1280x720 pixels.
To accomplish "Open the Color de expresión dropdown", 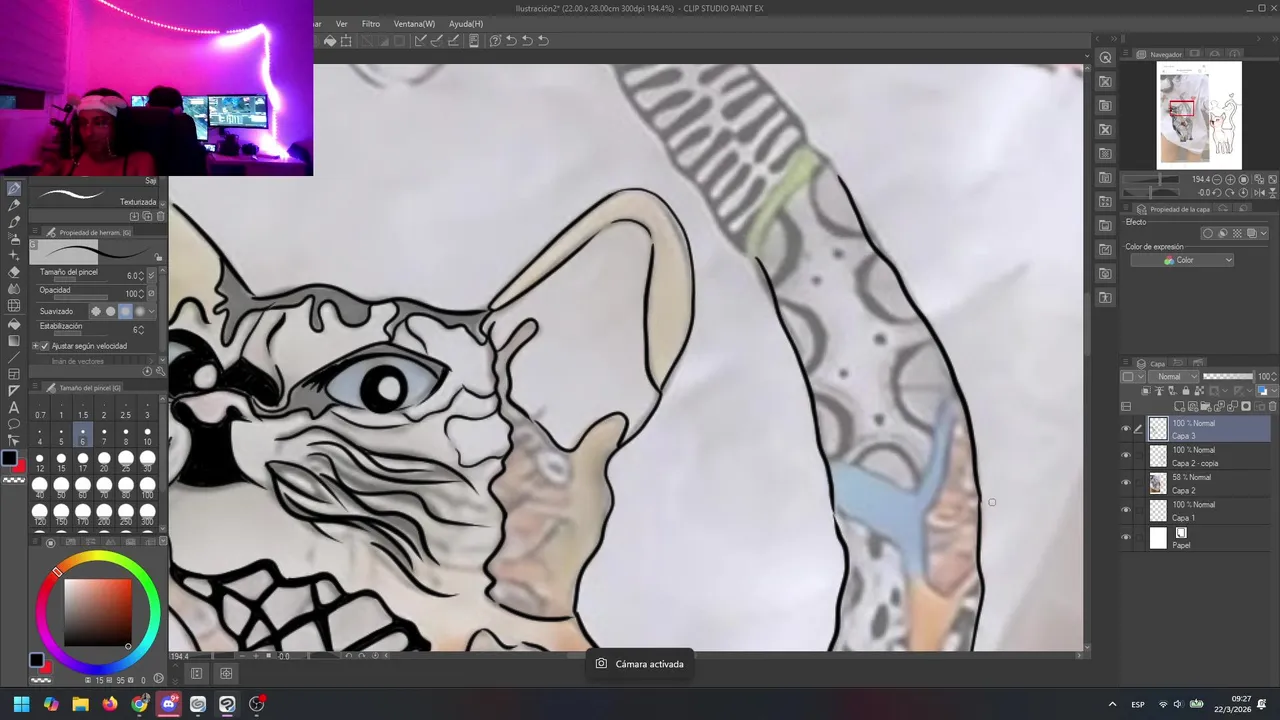I will 1182,260.
